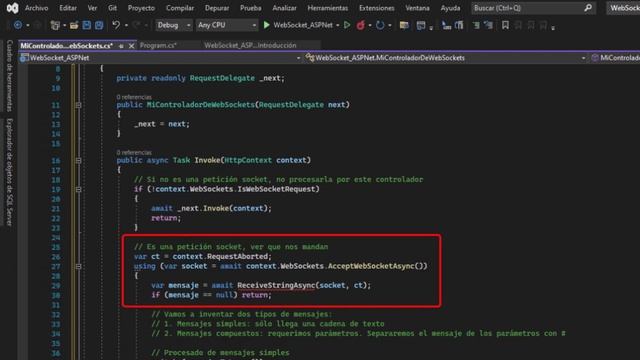Open the Ayuda menu

tap(450, 8)
